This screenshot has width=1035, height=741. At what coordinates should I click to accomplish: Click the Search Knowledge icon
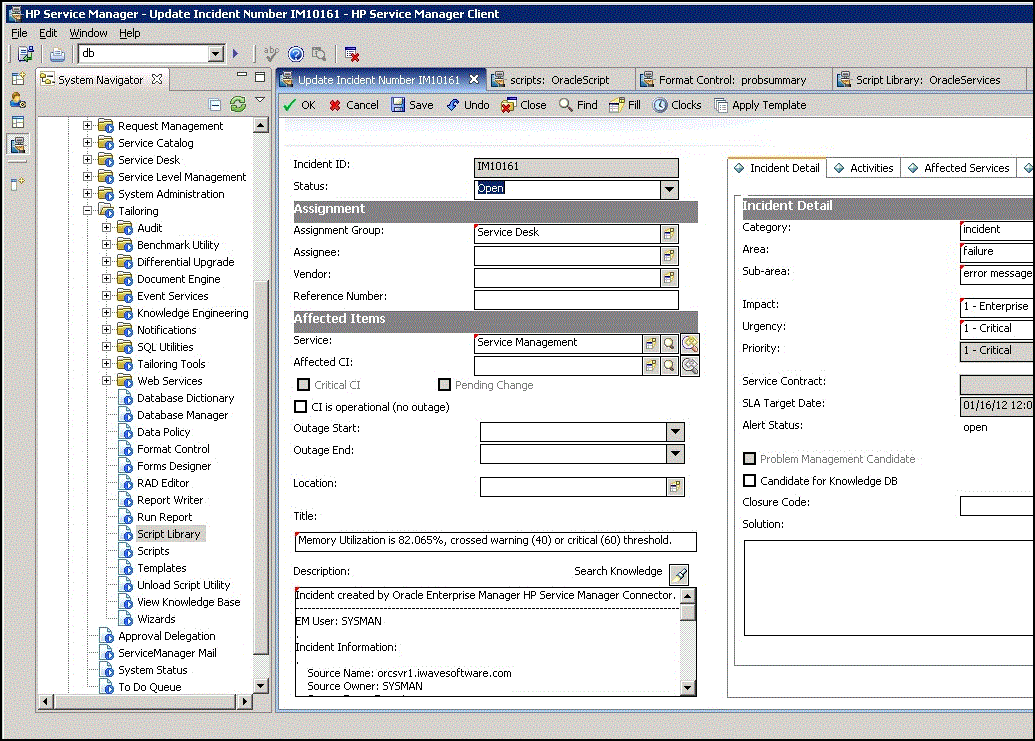(x=679, y=574)
